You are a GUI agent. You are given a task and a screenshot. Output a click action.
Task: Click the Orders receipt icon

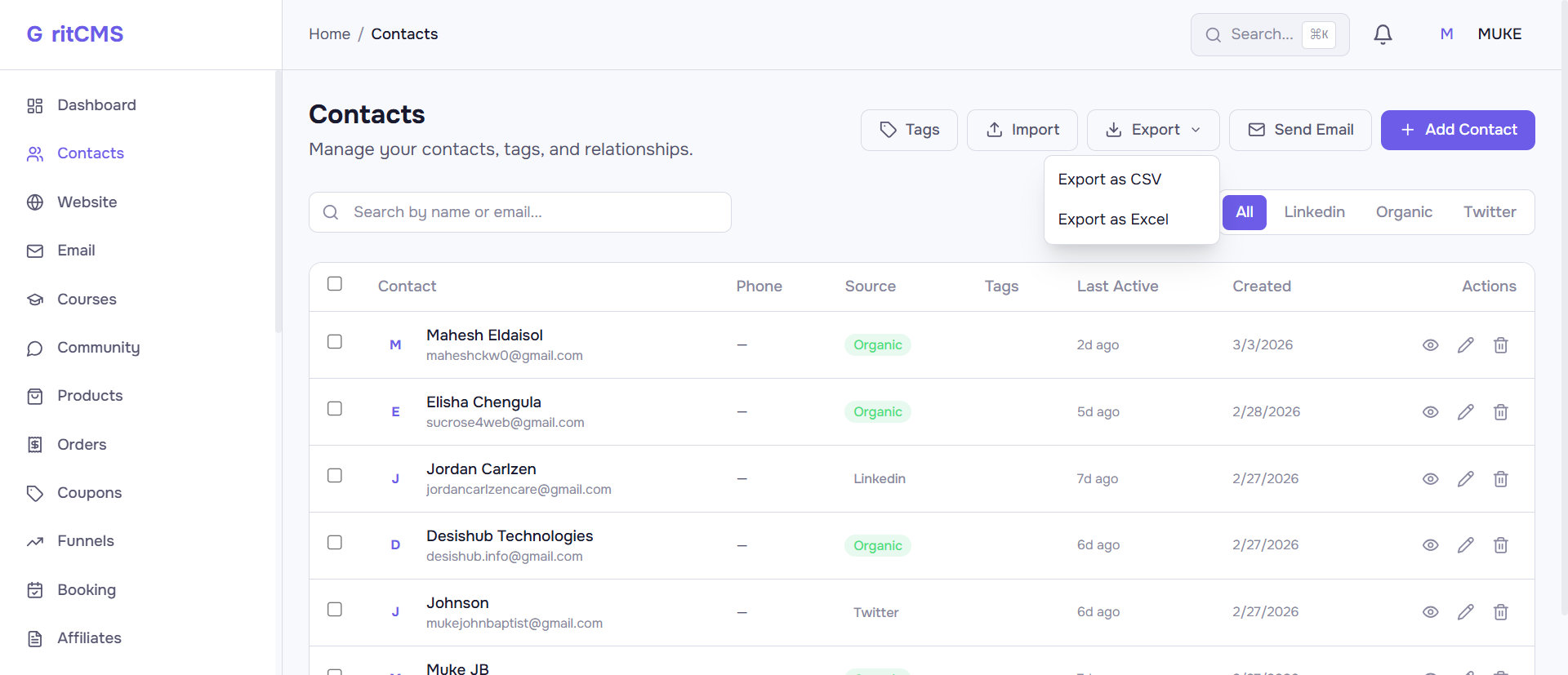[35, 445]
